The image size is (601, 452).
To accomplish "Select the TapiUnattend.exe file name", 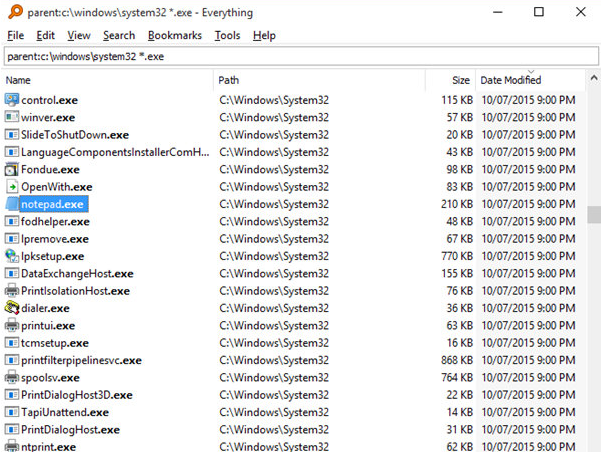I will pyautogui.click(x=65, y=412).
